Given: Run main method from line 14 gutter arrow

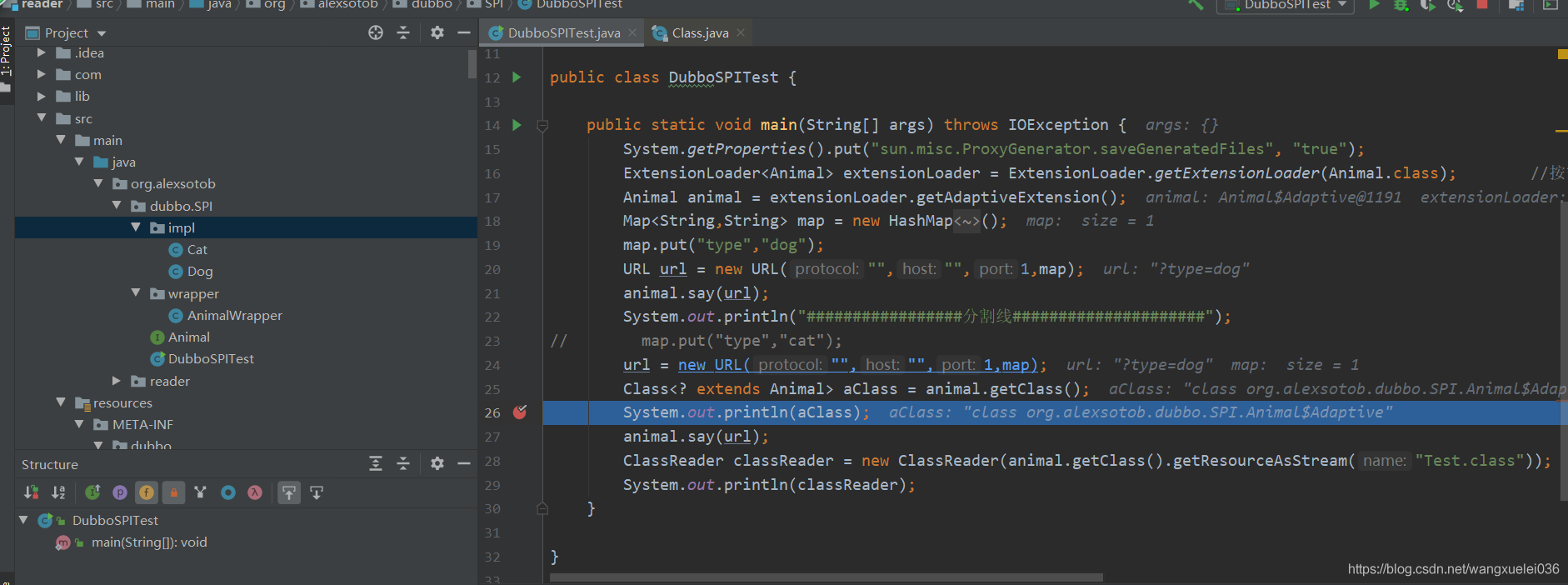Looking at the screenshot, I should [x=517, y=125].
